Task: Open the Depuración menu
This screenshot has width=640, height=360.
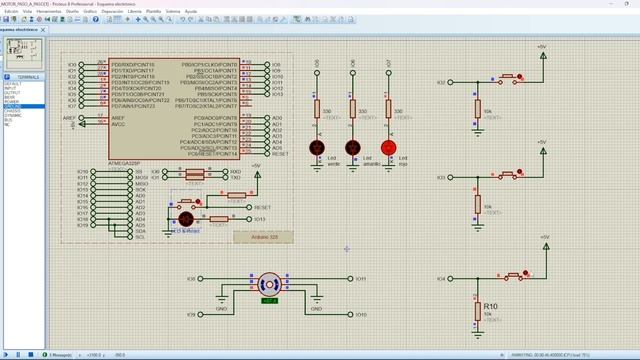Action: (x=112, y=11)
